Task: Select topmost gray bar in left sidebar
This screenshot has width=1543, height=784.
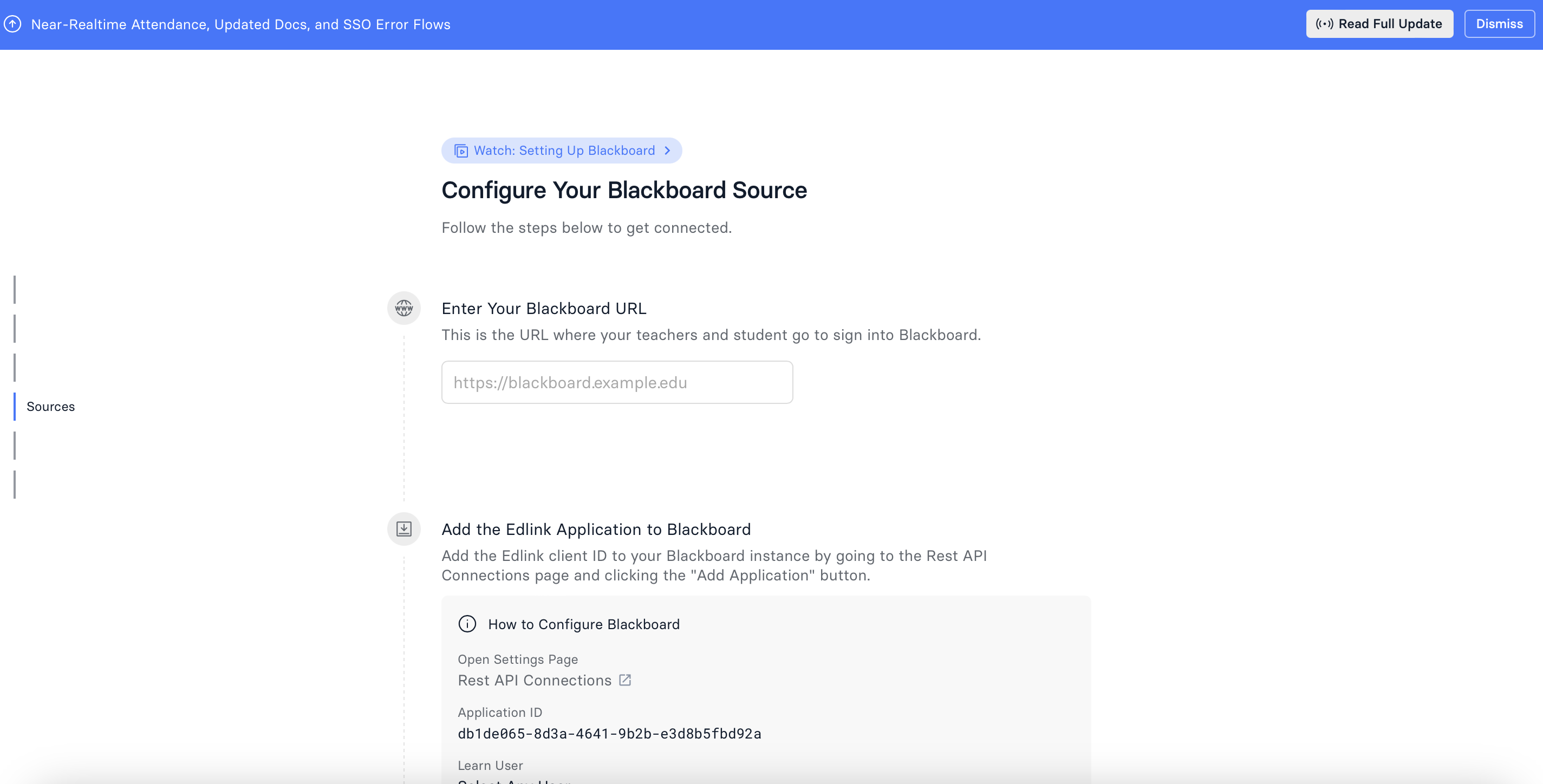Action: [15, 290]
